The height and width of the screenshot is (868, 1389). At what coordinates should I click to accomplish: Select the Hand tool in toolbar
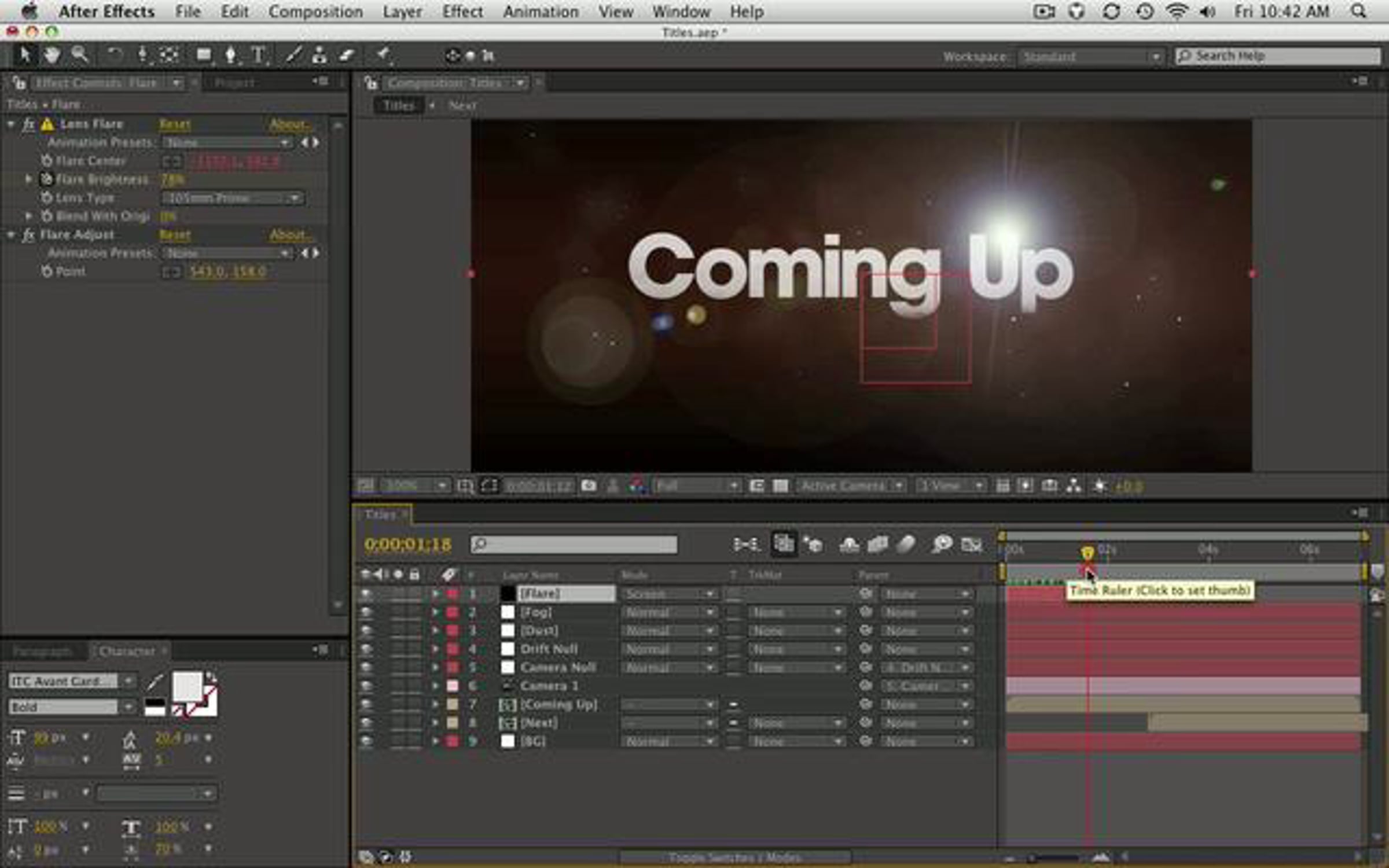coord(52,56)
